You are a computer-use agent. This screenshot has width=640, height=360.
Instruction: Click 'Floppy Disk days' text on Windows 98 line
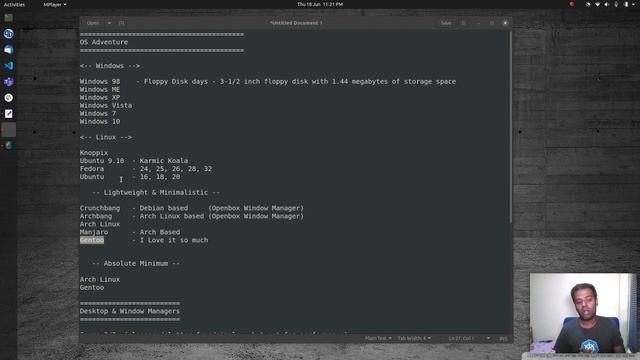pyautogui.click(x=176, y=82)
